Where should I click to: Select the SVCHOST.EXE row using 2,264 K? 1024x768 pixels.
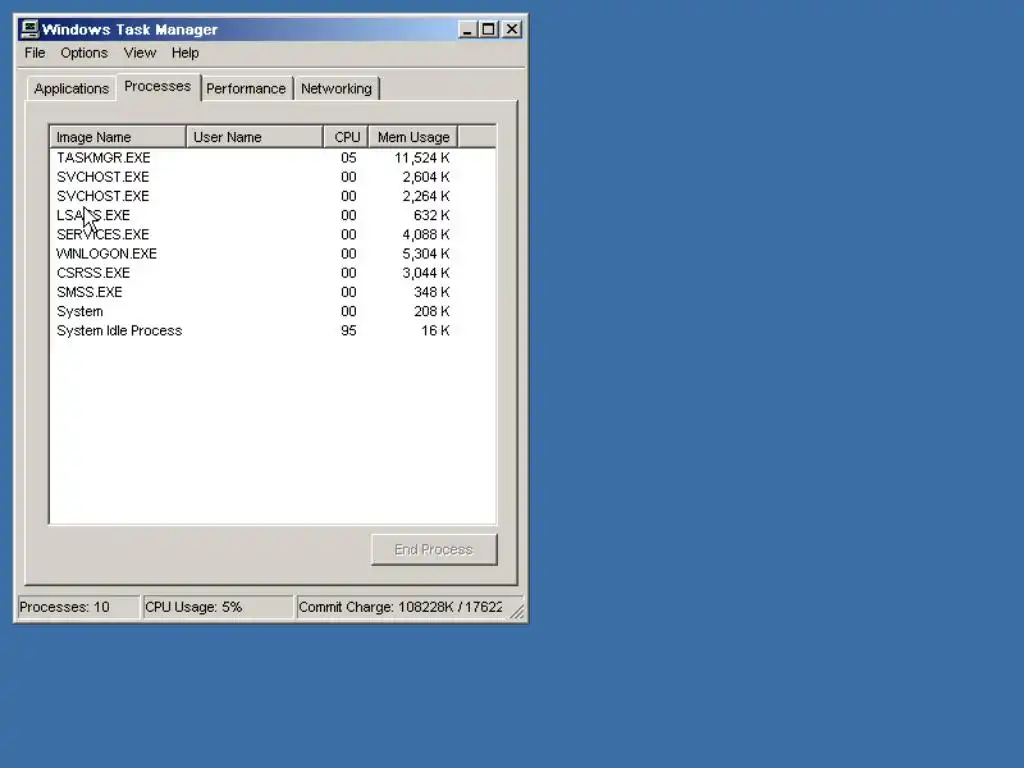coord(272,196)
